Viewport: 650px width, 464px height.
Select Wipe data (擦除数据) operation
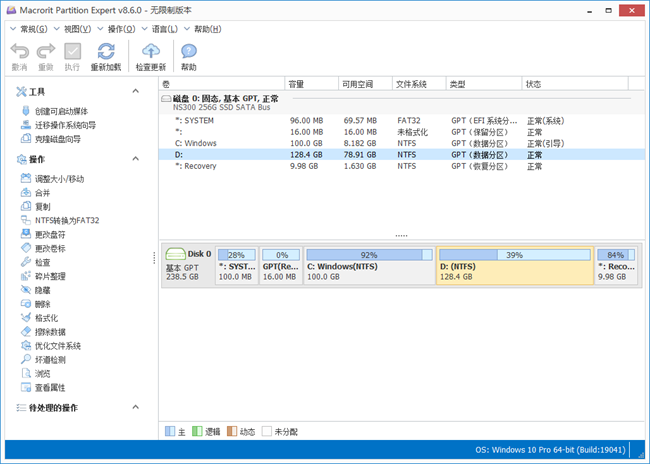[x=44, y=332]
